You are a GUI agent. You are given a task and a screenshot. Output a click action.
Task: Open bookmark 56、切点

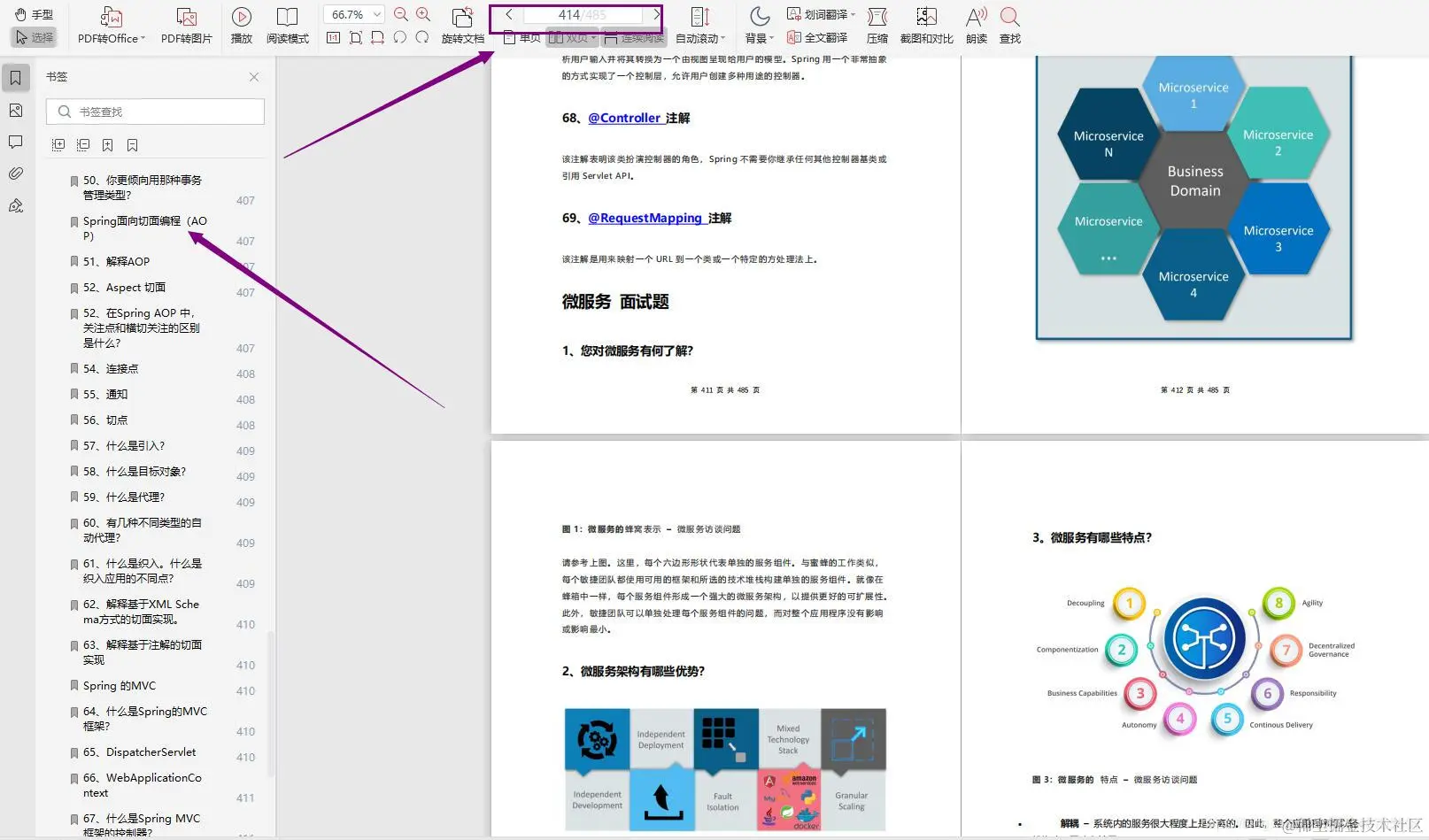[x=105, y=420]
